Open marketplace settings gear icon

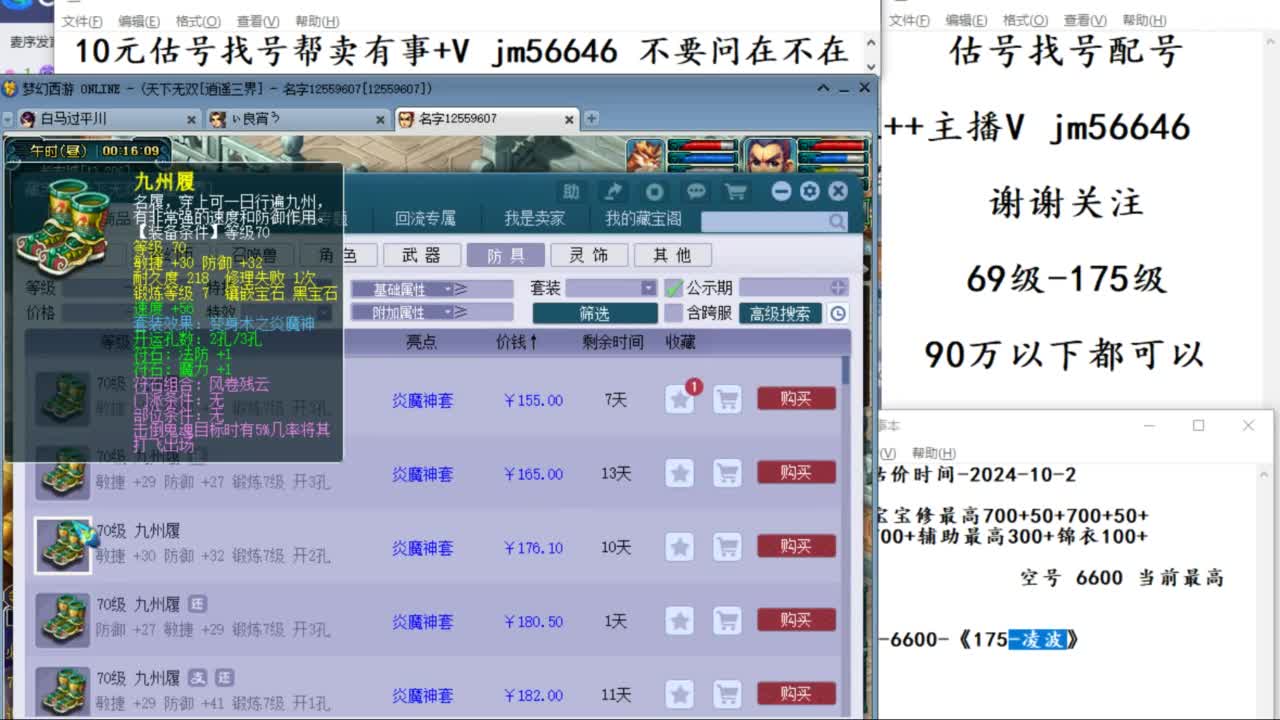click(x=810, y=191)
